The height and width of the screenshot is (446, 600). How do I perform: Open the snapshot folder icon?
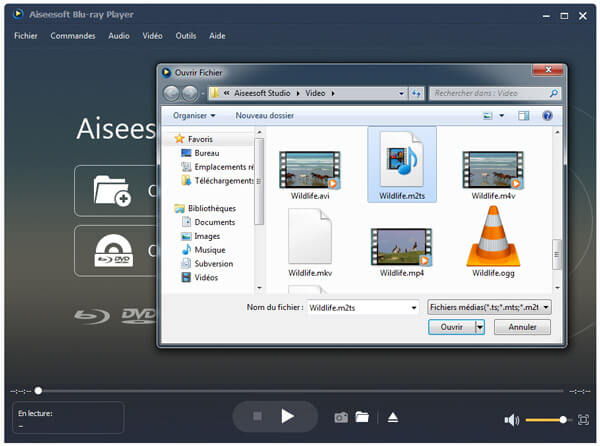(x=362, y=417)
